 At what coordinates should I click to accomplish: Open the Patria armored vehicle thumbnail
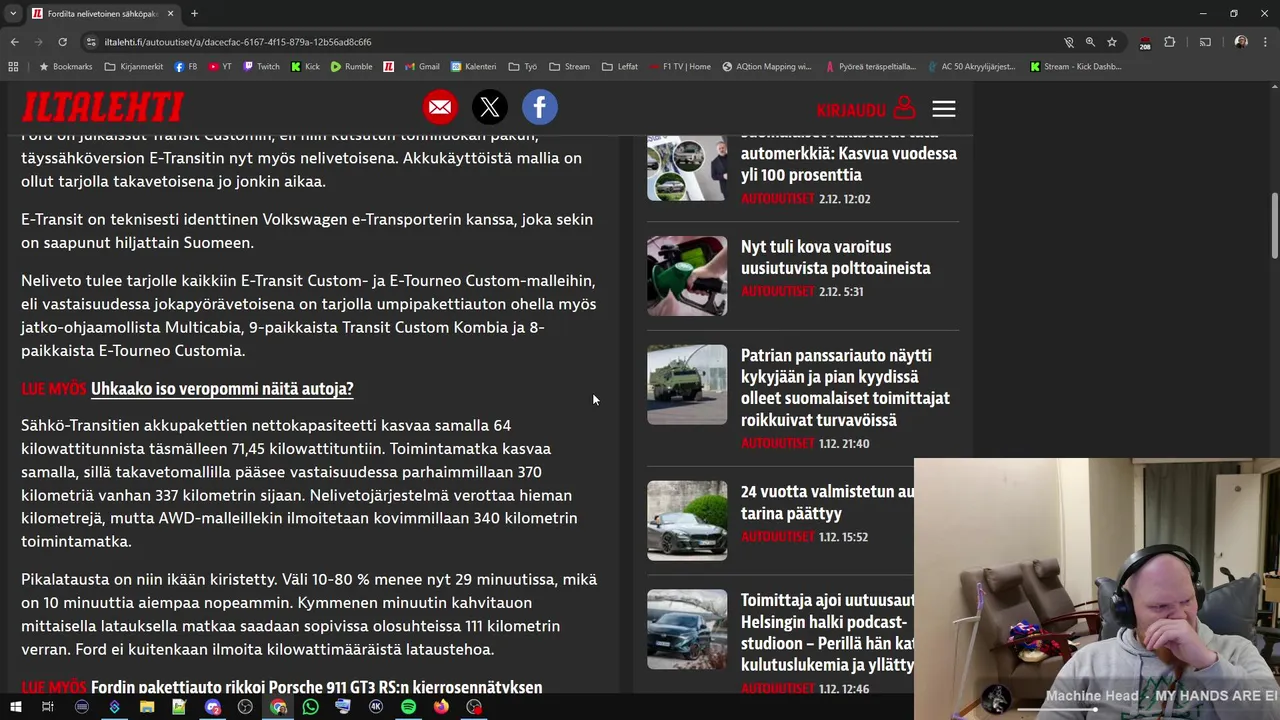(x=687, y=385)
